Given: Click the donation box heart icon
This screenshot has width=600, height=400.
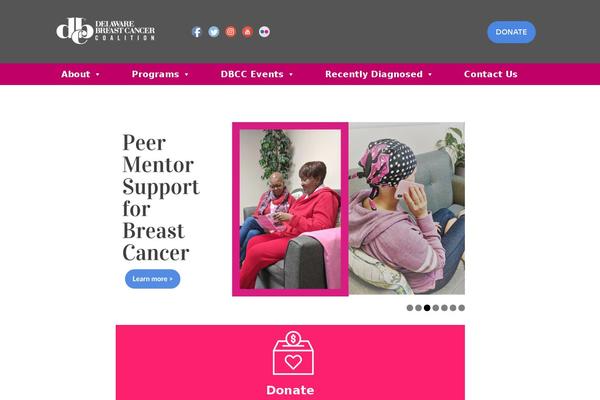Looking at the screenshot, I should [293, 353].
